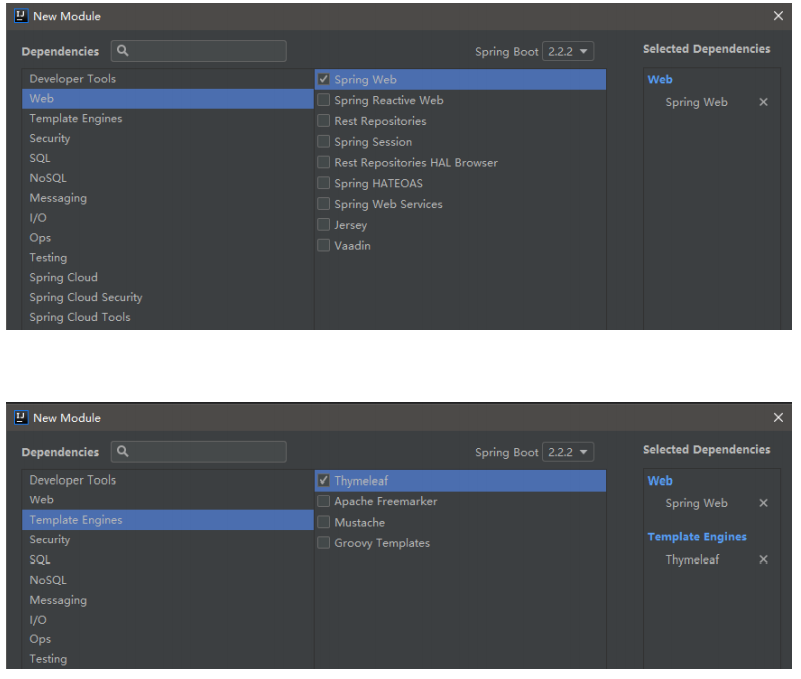Check Apache Freemarker checkbox
Viewport: 801px width, 679px height.
(323, 501)
